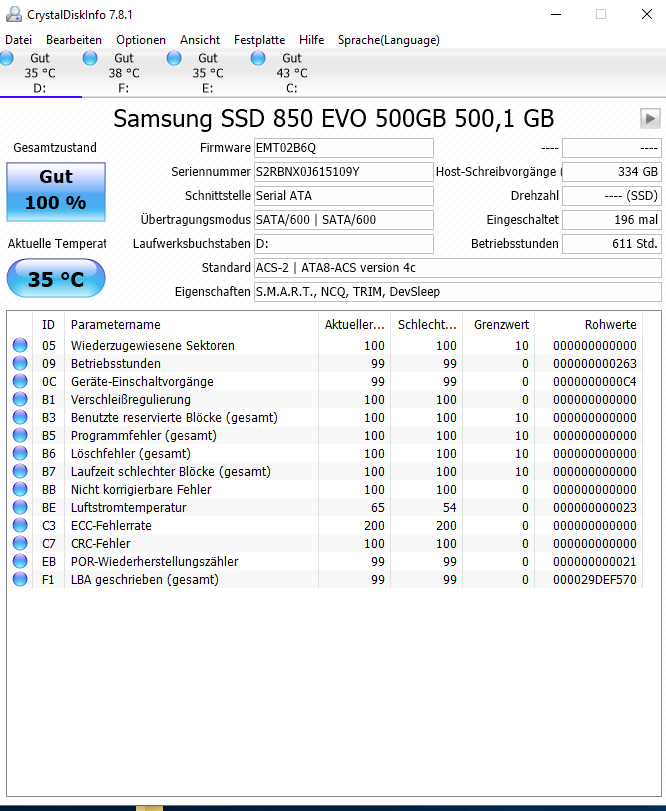
Task: Click the Grenzwert column header
Action: (x=498, y=324)
